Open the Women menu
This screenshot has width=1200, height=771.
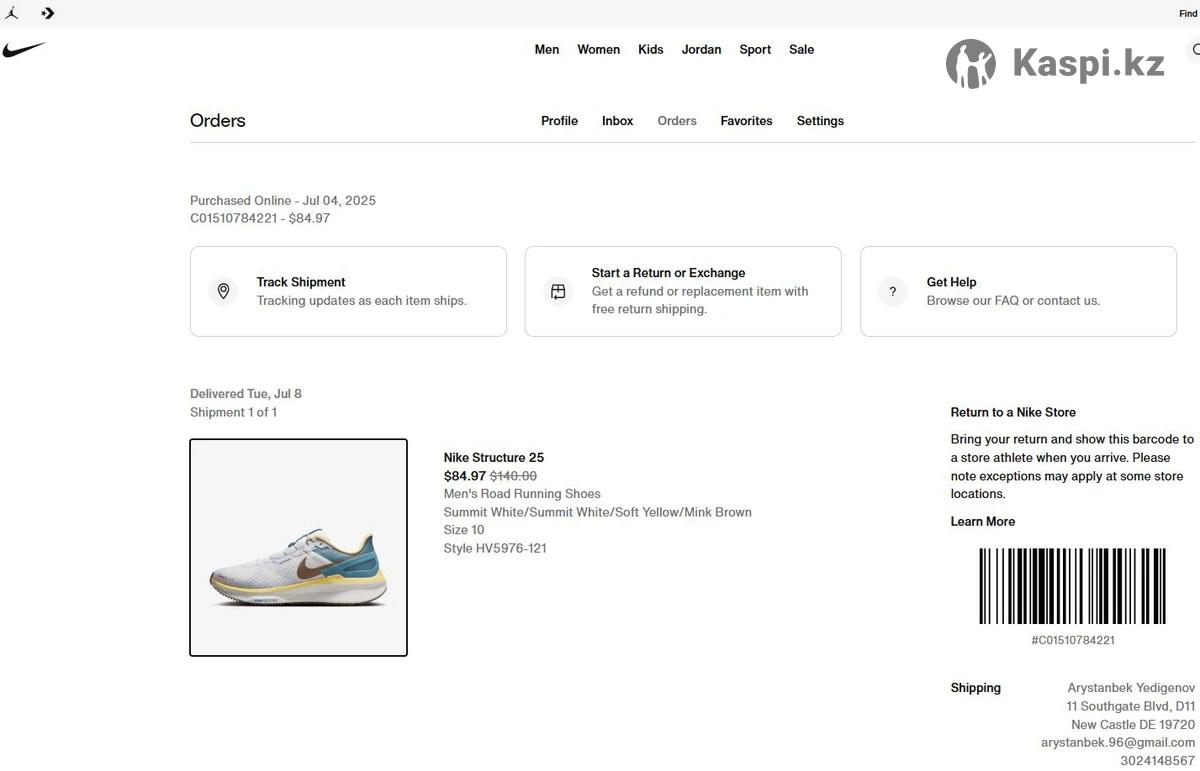(x=598, y=49)
